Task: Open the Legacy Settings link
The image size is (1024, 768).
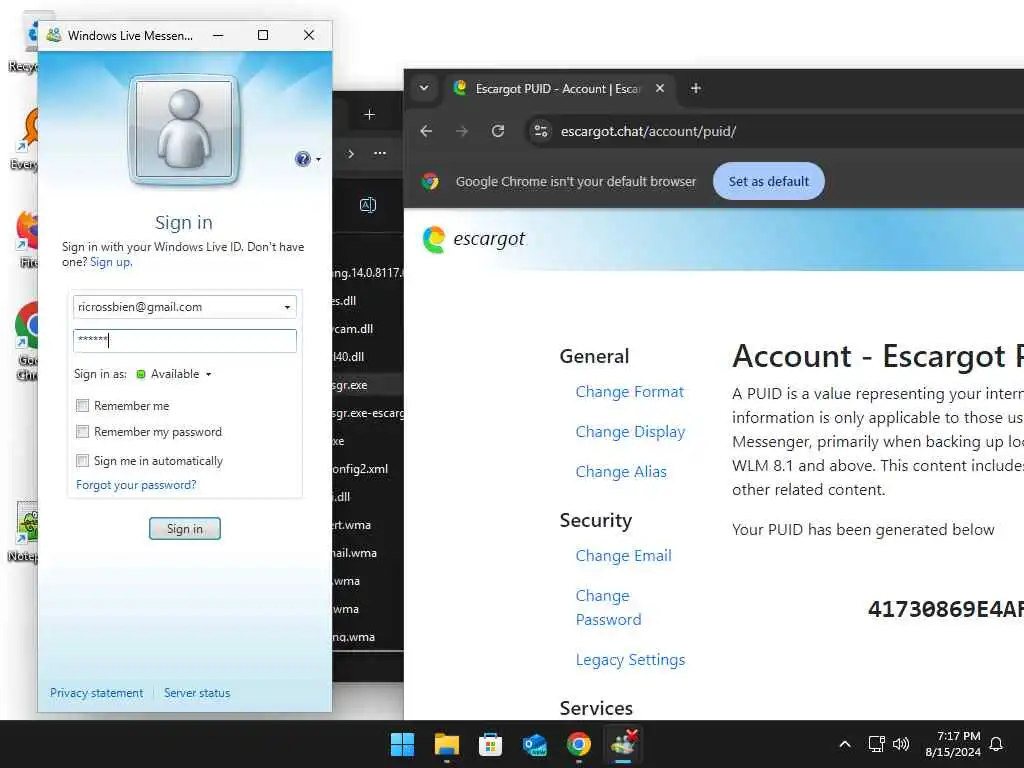Action: coord(630,660)
